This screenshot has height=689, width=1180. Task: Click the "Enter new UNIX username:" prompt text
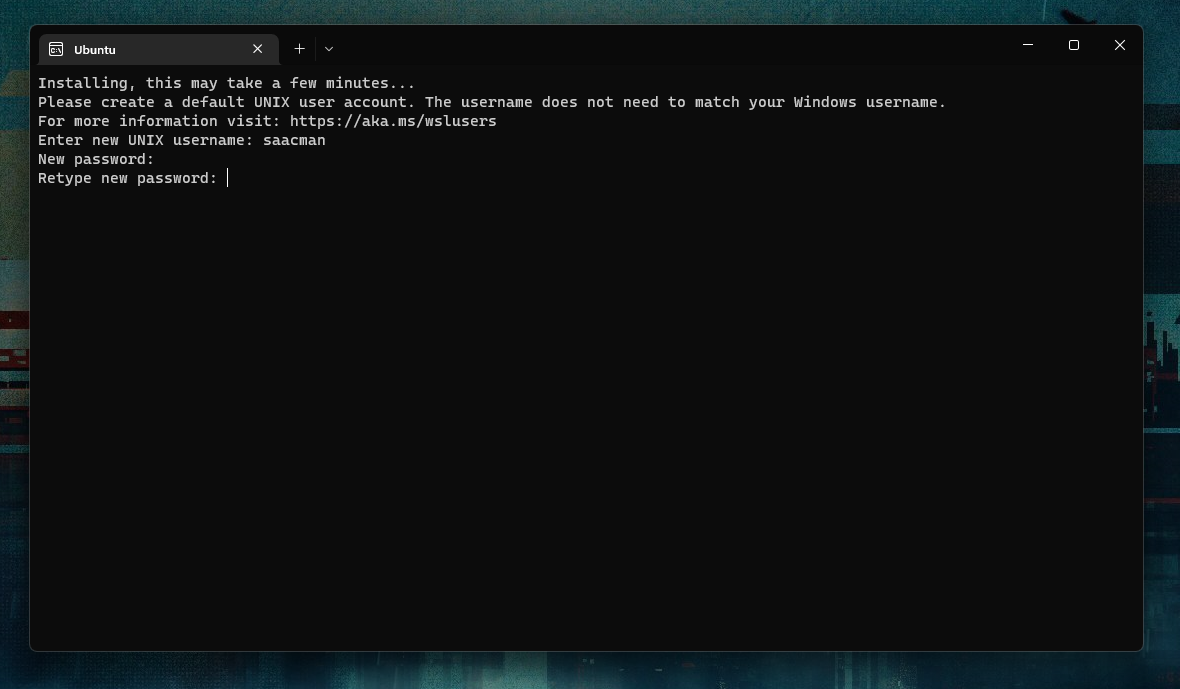pyautogui.click(x=146, y=140)
